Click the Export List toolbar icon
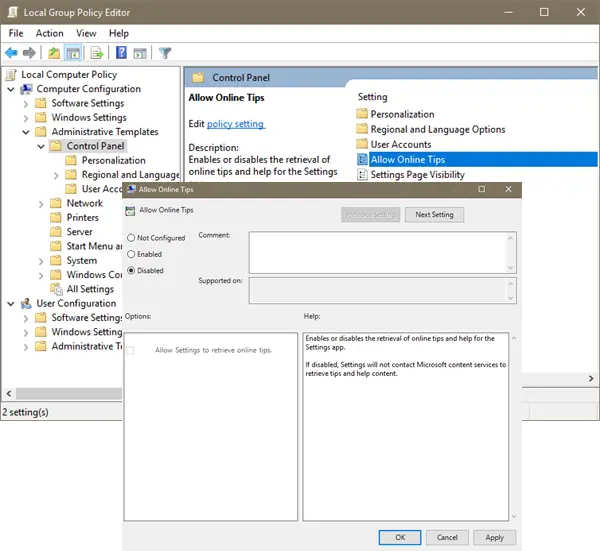This screenshot has width=600, height=551. [x=97, y=53]
